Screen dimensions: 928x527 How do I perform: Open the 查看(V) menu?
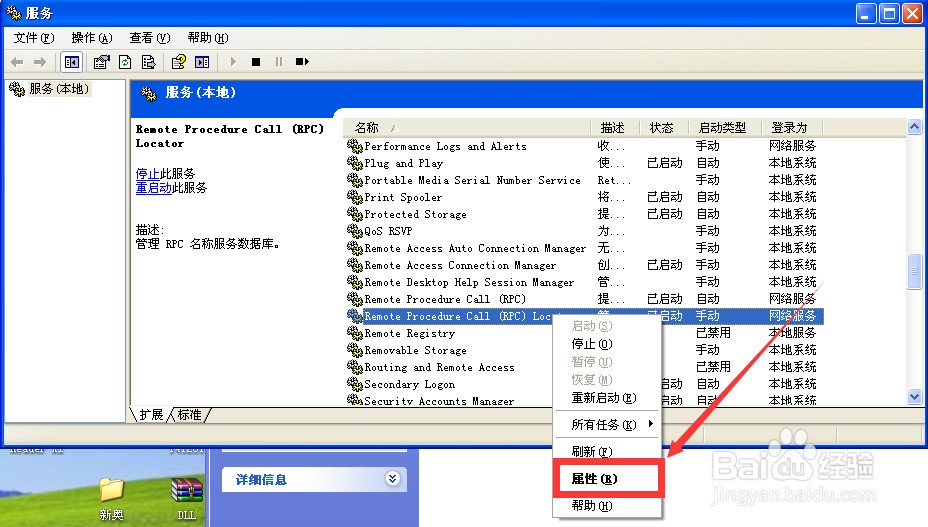pyautogui.click(x=150, y=38)
